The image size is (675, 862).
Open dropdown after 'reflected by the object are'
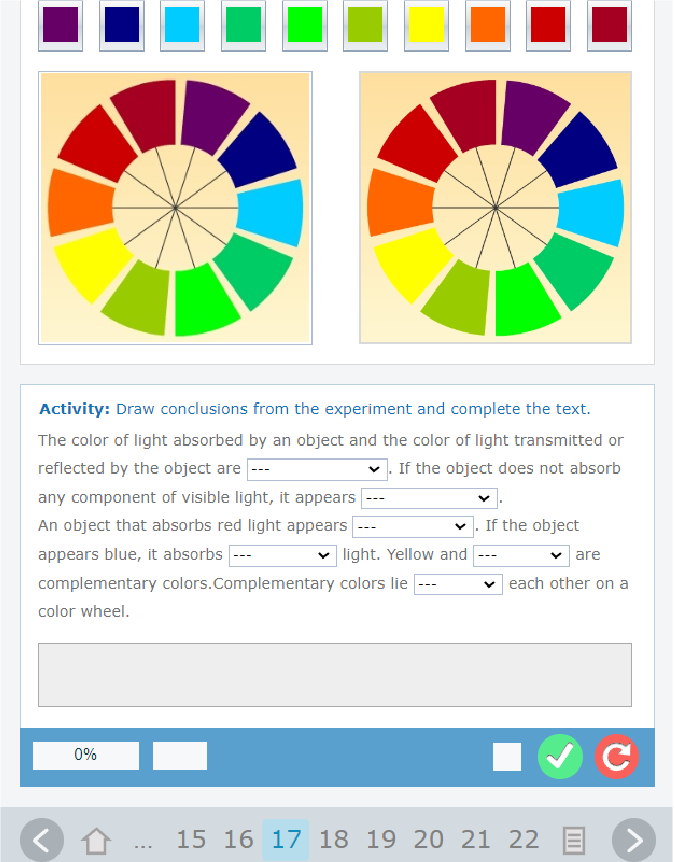pyautogui.click(x=317, y=469)
